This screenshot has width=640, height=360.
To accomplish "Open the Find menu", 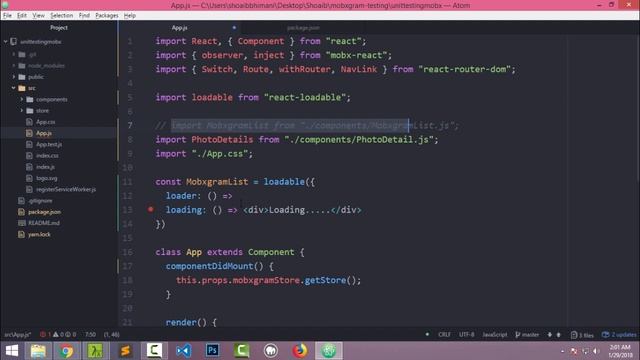I will (84, 16).
